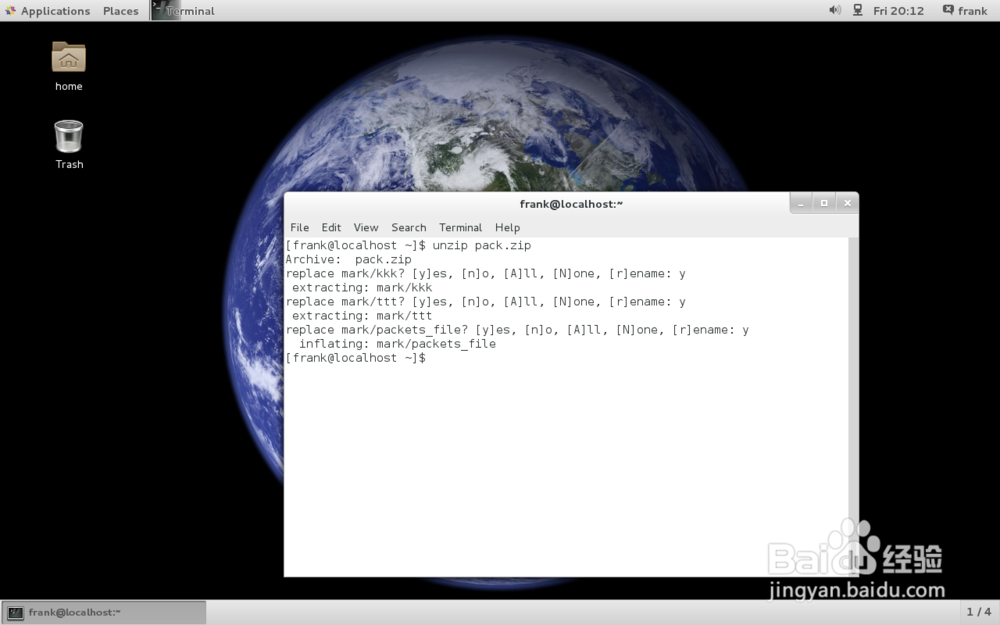Click the terminal title 'frank@localhost:~'
This screenshot has width=1000, height=625.
tap(571, 204)
